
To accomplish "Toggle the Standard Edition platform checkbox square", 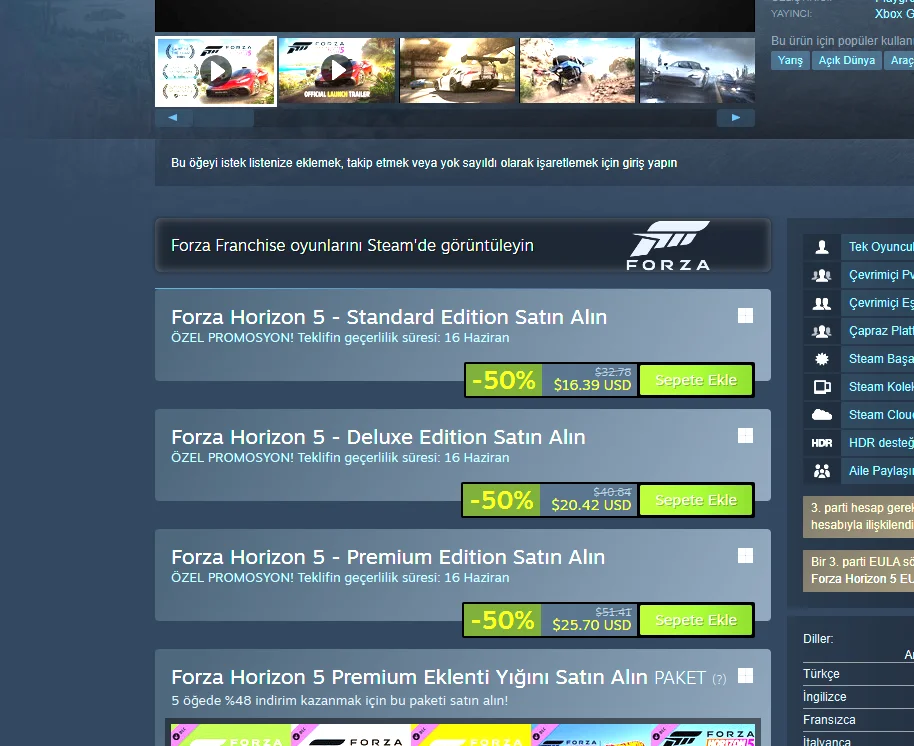I will pos(746,316).
